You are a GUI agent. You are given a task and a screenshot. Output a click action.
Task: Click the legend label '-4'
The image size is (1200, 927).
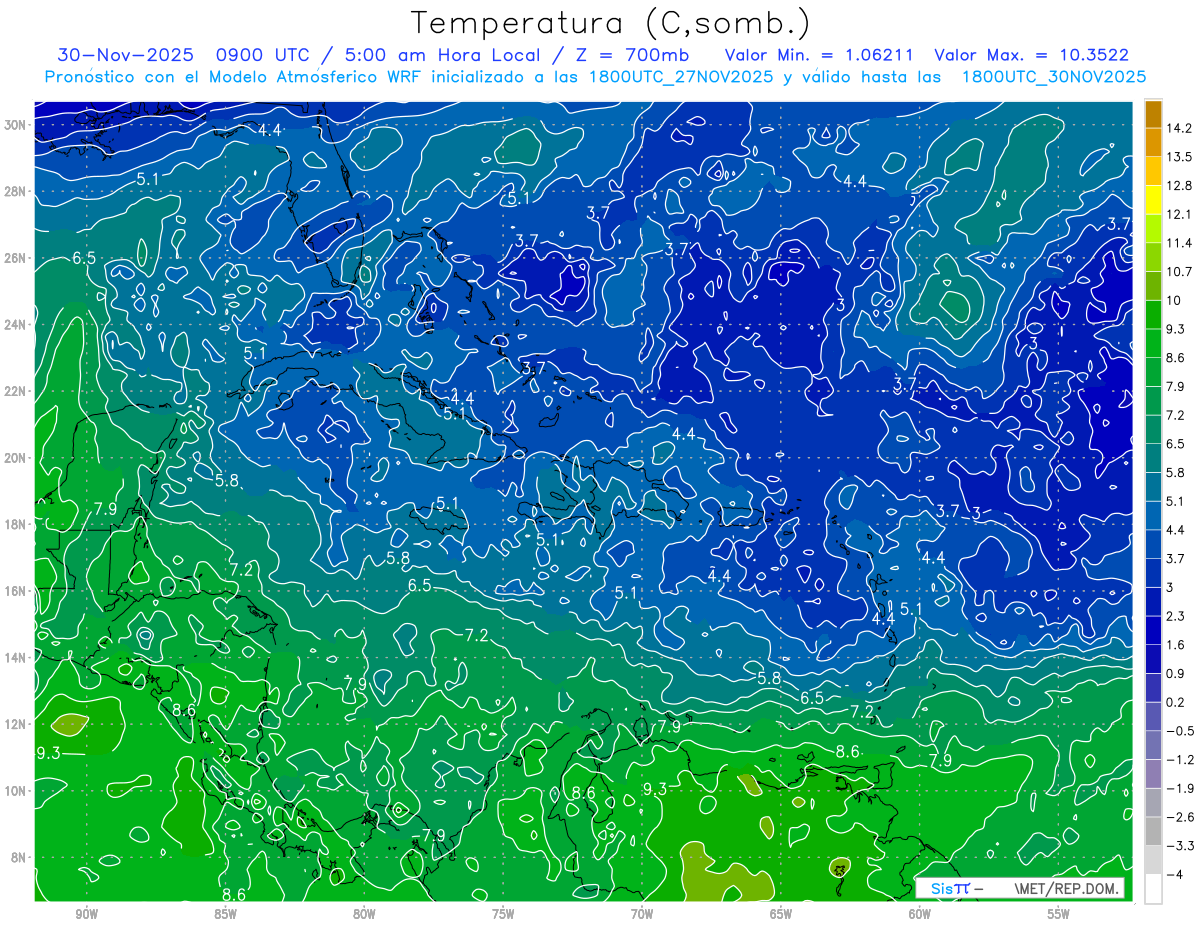click(1174, 874)
